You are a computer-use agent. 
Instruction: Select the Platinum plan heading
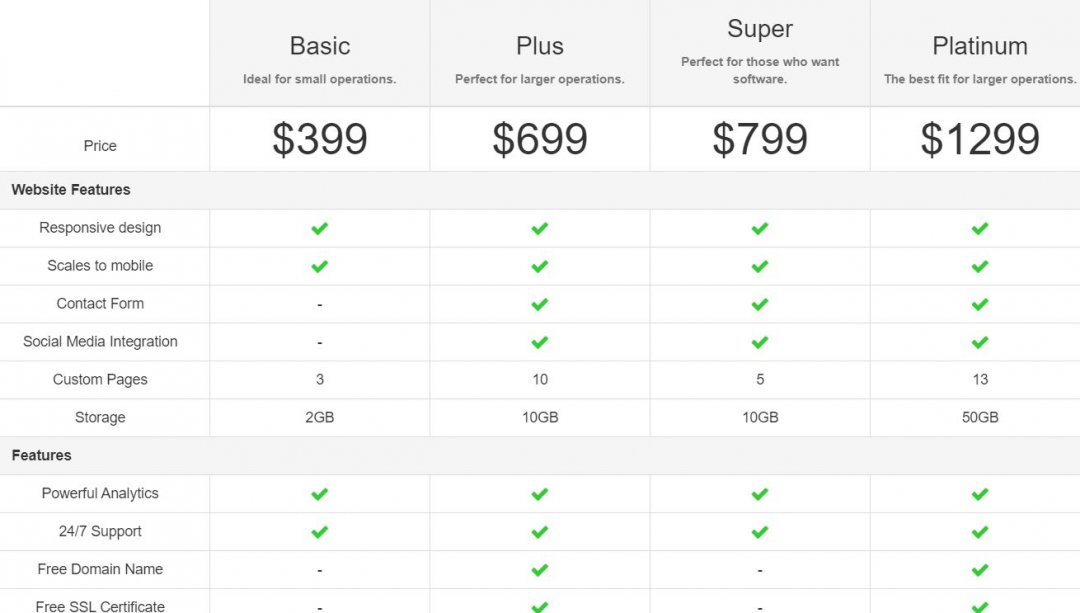point(980,46)
